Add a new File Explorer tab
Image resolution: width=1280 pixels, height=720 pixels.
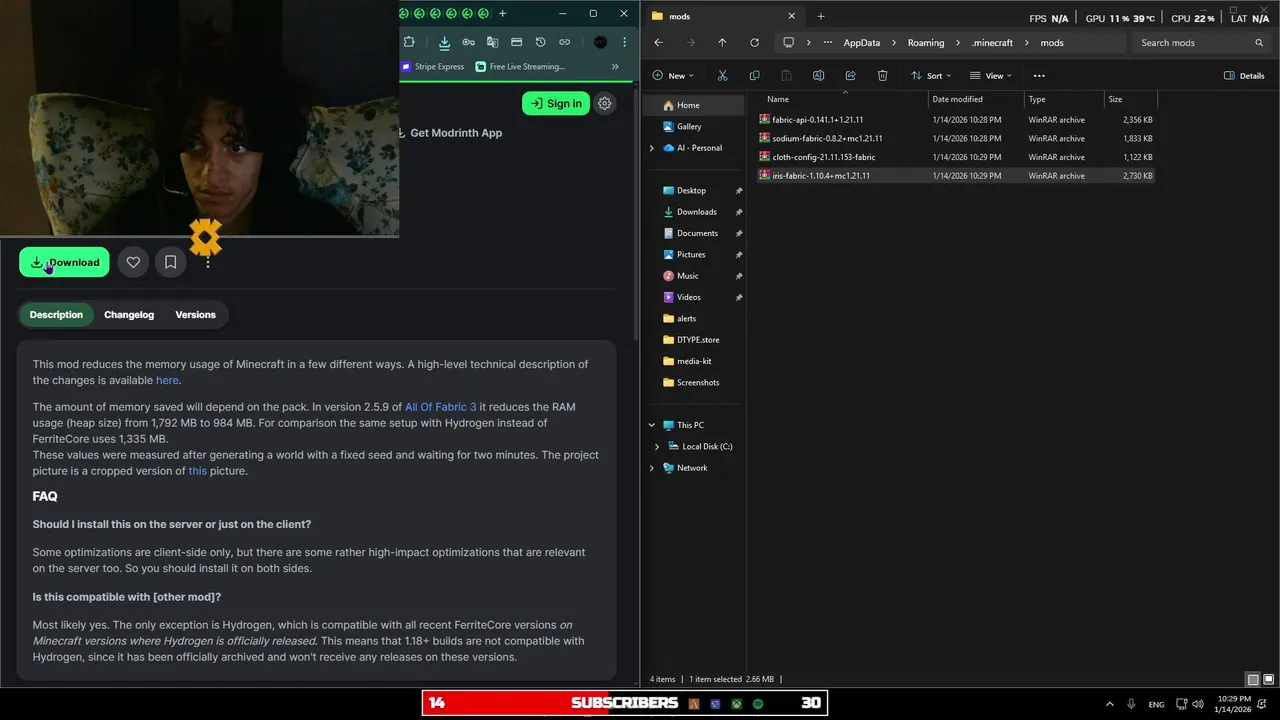click(x=820, y=16)
